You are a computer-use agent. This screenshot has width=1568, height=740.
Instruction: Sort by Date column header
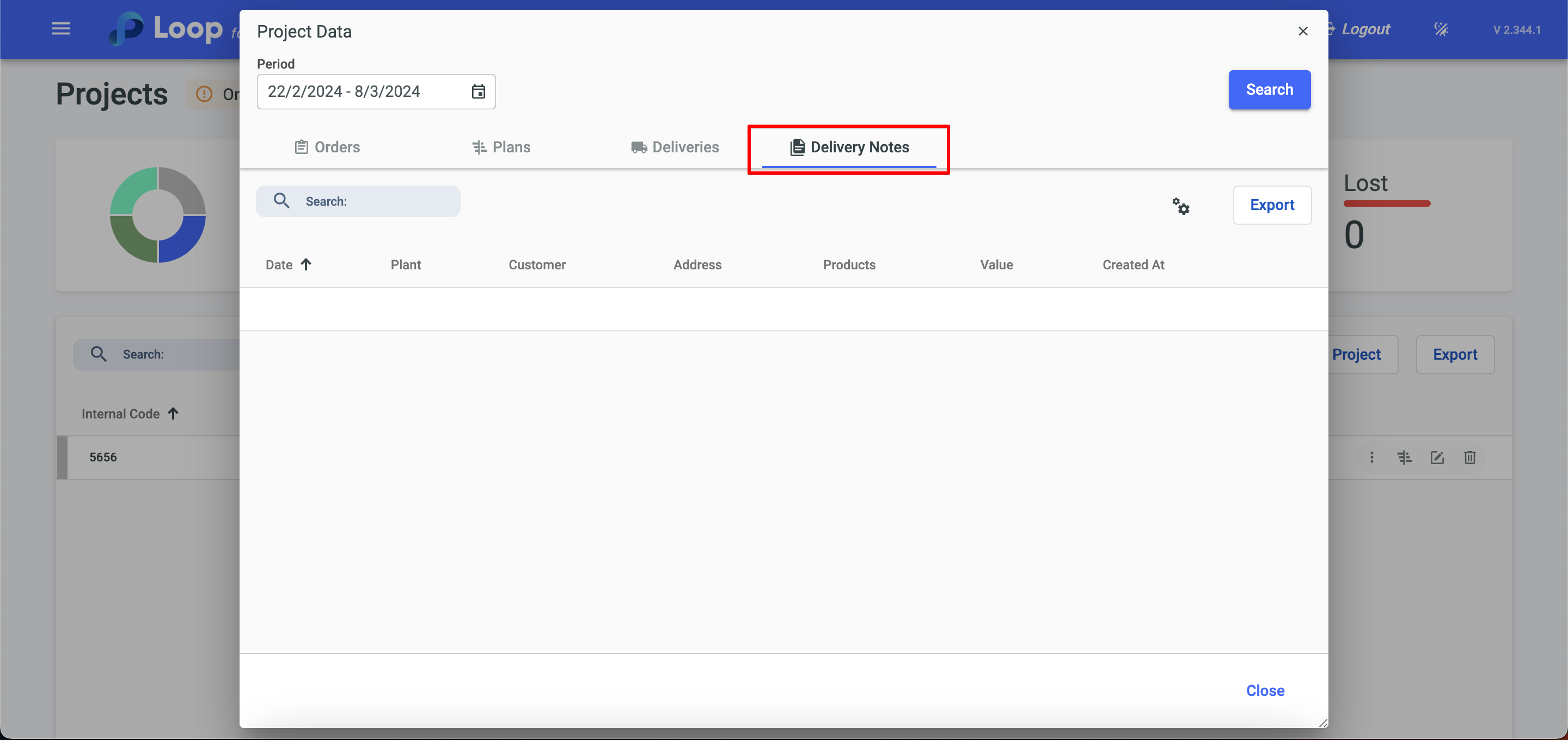point(279,265)
